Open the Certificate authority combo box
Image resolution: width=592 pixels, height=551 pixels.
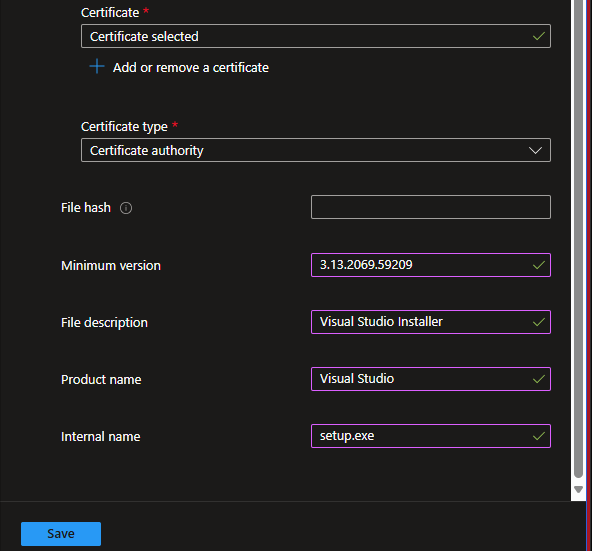(x=316, y=150)
